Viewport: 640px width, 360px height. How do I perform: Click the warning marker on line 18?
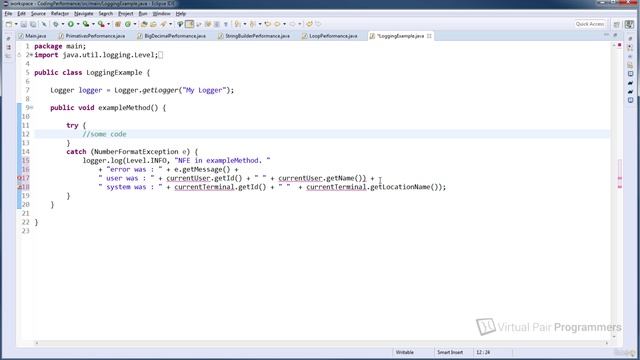pyautogui.click(x=19, y=187)
